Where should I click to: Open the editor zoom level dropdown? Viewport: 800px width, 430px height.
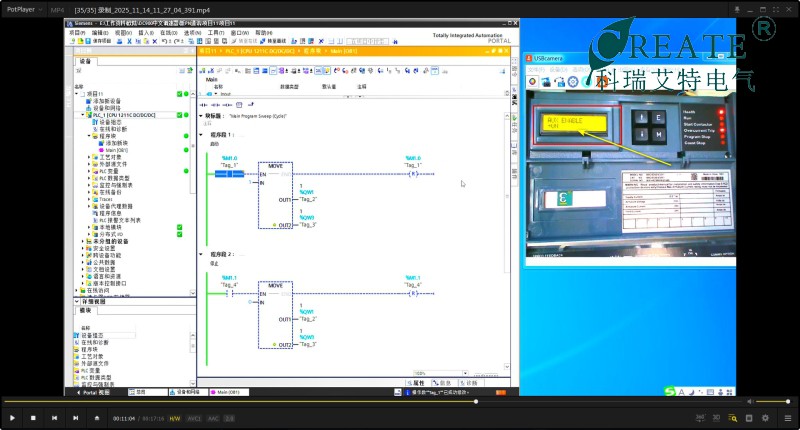click(465, 373)
